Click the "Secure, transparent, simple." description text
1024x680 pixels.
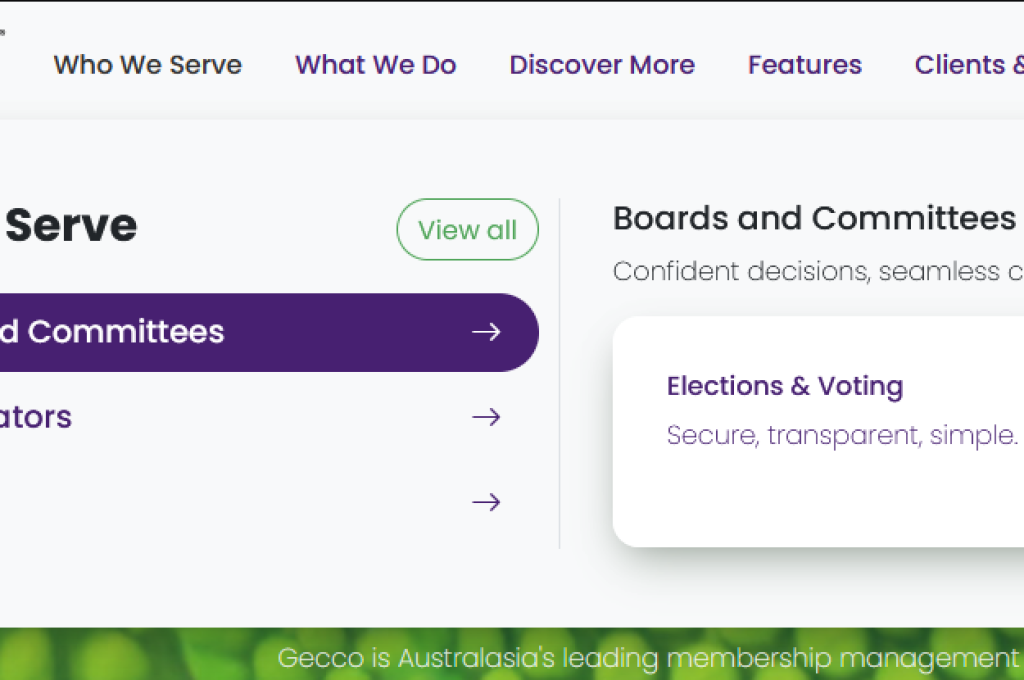pyautogui.click(x=841, y=436)
